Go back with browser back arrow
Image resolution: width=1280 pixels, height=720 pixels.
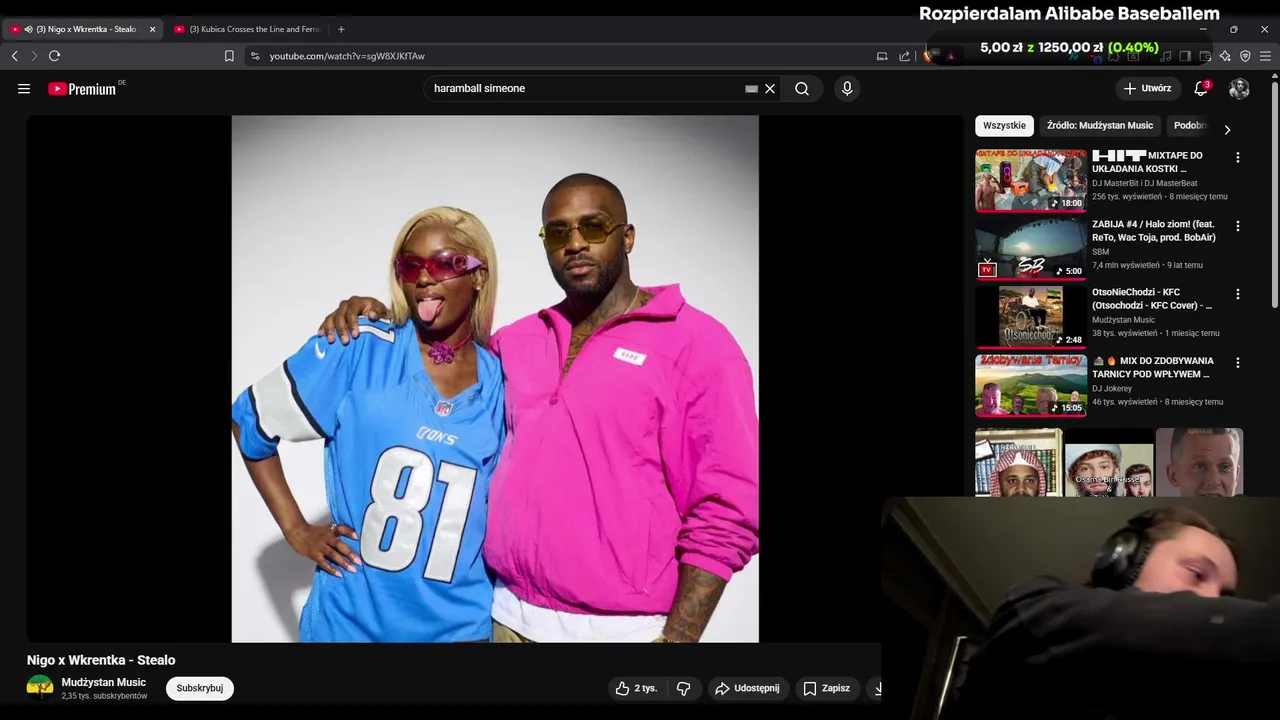[14, 56]
